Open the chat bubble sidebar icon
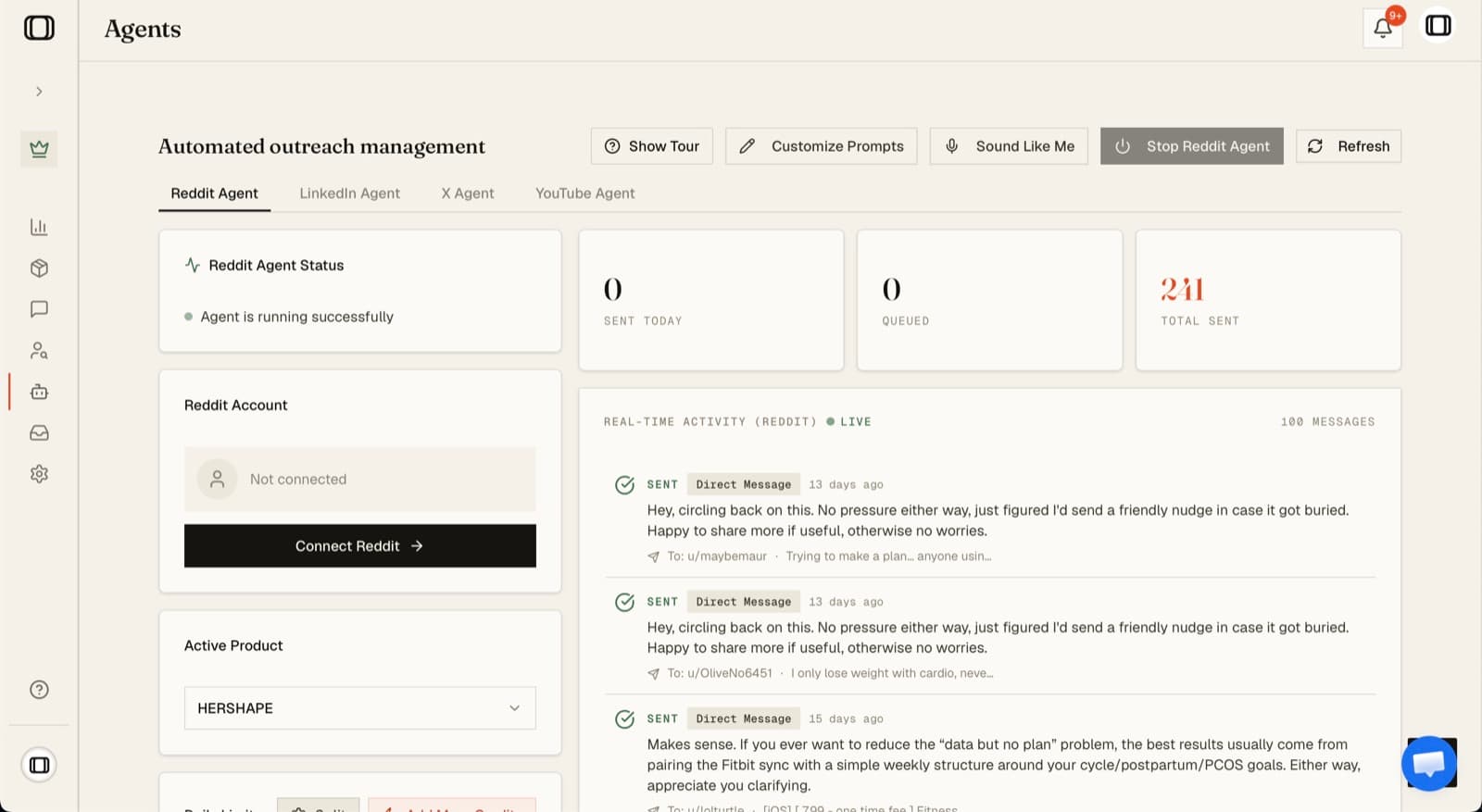The height and width of the screenshot is (812, 1482). (39, 309)
